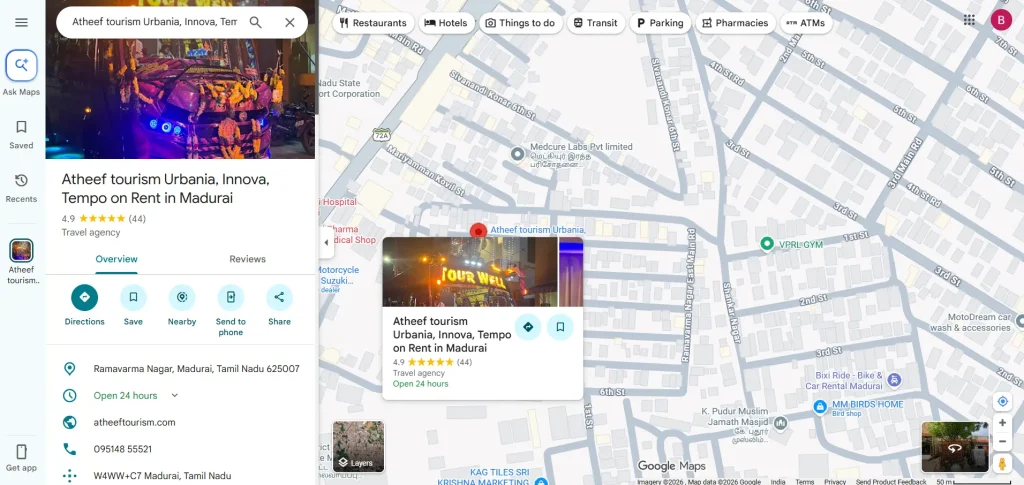
Task: Filter map by Restaurants
Action: [x=373, y=23]
